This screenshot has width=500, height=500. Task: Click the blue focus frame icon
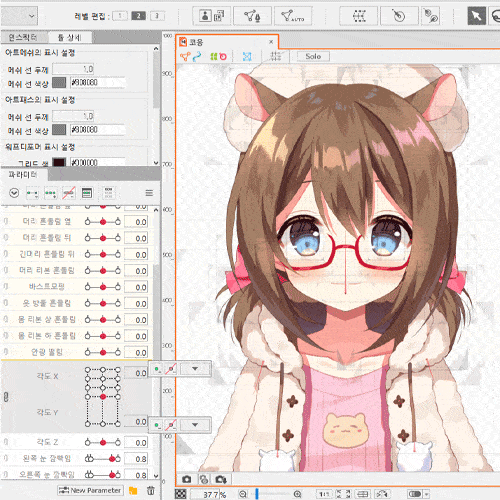pyautogui.click(x=247, y=57)
